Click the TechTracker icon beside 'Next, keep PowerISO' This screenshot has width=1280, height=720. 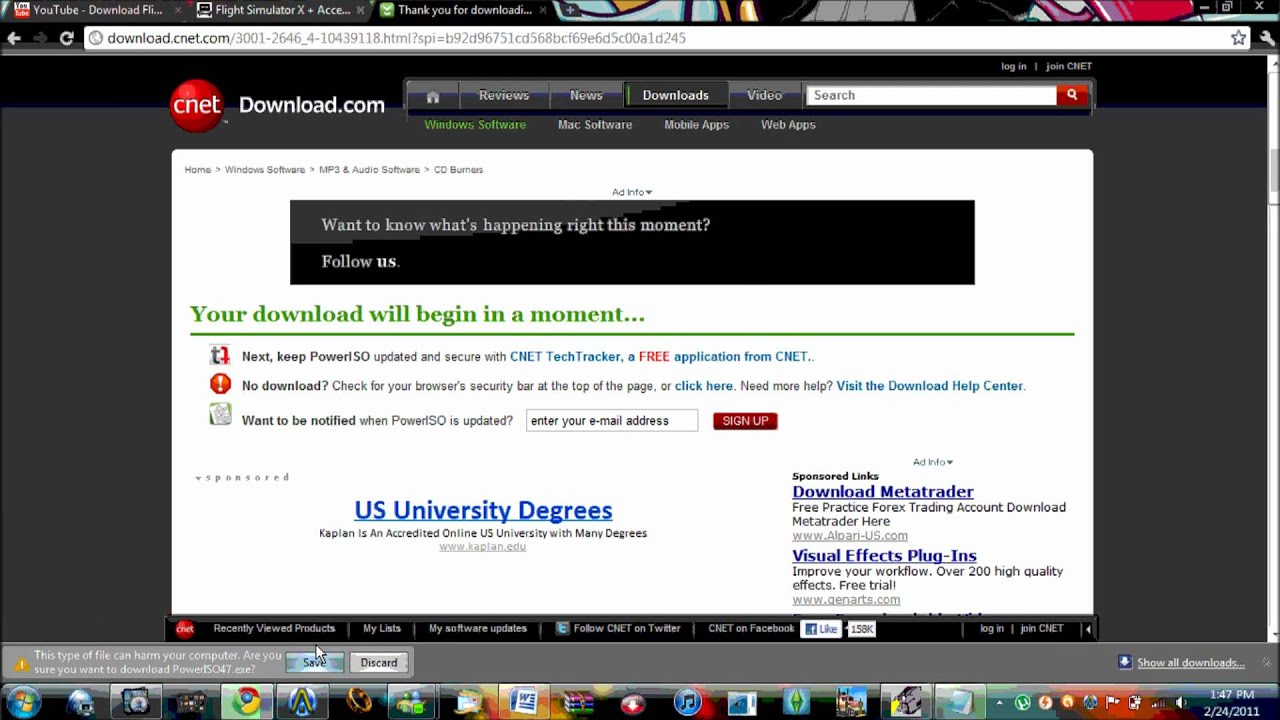220,355
